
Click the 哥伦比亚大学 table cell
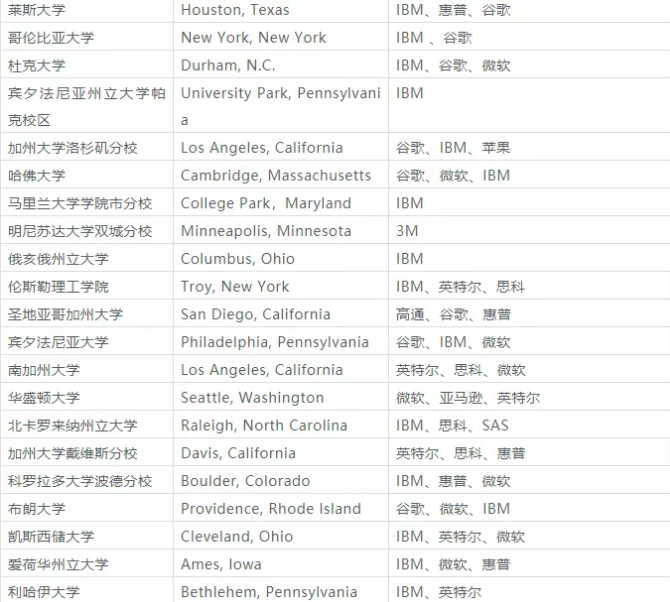pyautogui.click(x=50, y=38)
